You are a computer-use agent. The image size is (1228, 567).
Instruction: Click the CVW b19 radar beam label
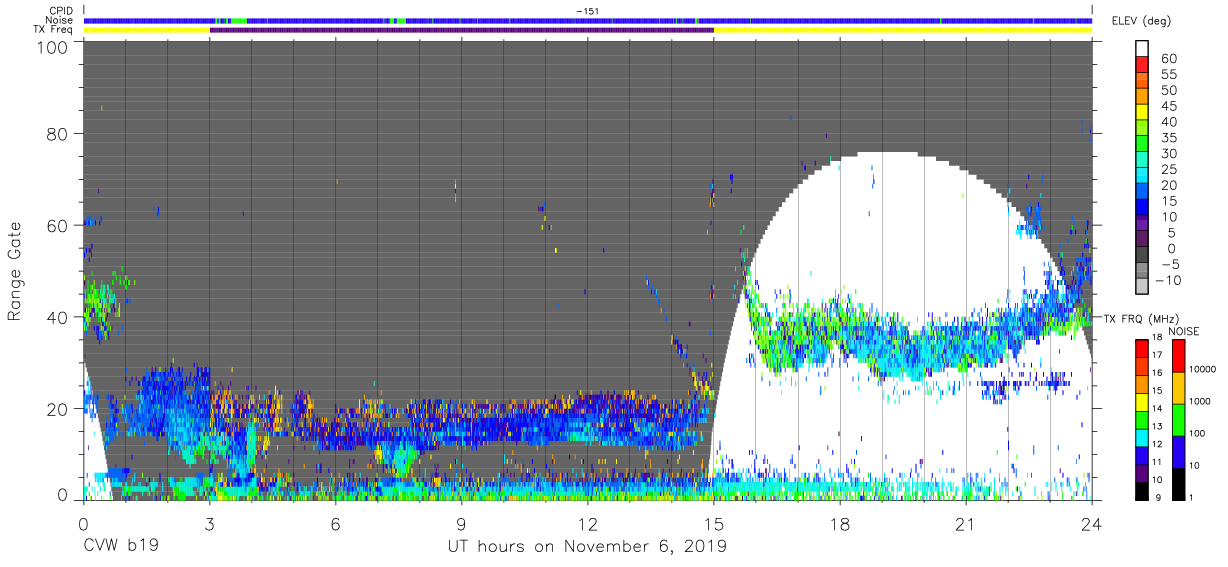click(x=121, y=547)
